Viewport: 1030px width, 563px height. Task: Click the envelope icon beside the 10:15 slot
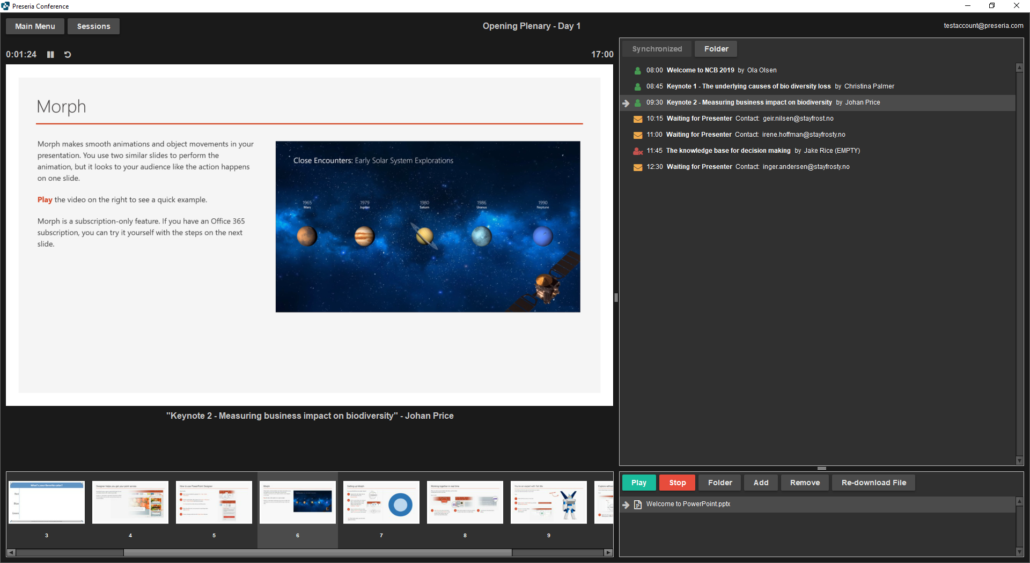[637, 119]
